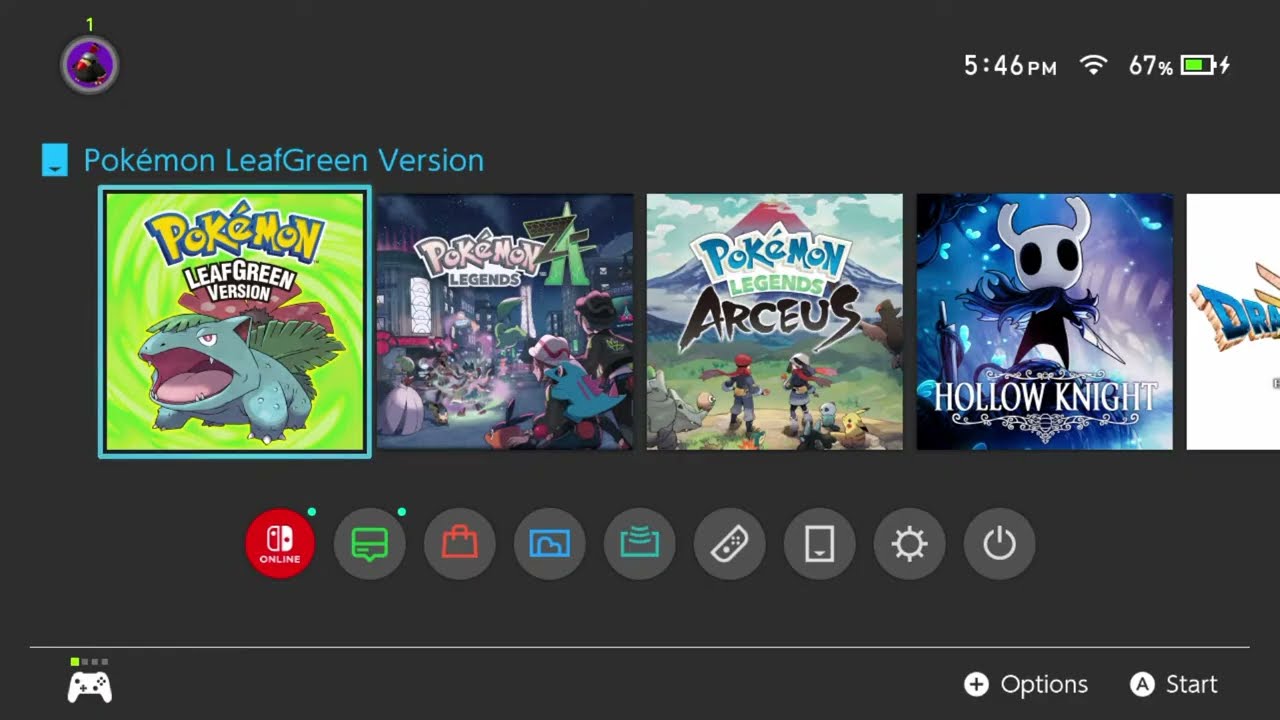This screenshot has height=720, width=1280.
Task: Select Pokémon Legends Arceus game tile
Action: pos(775,322)
